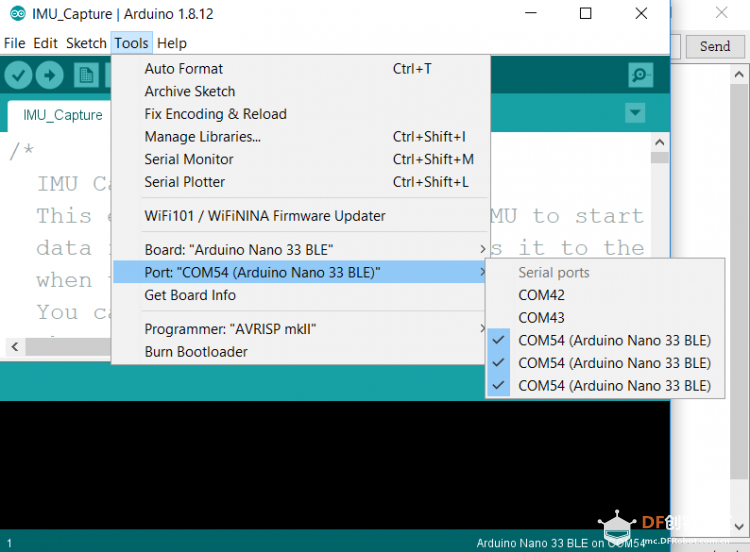Click Serial Monitor scrollbar down arrow
This screenshot has height=552, width=750.
[739, 526]
